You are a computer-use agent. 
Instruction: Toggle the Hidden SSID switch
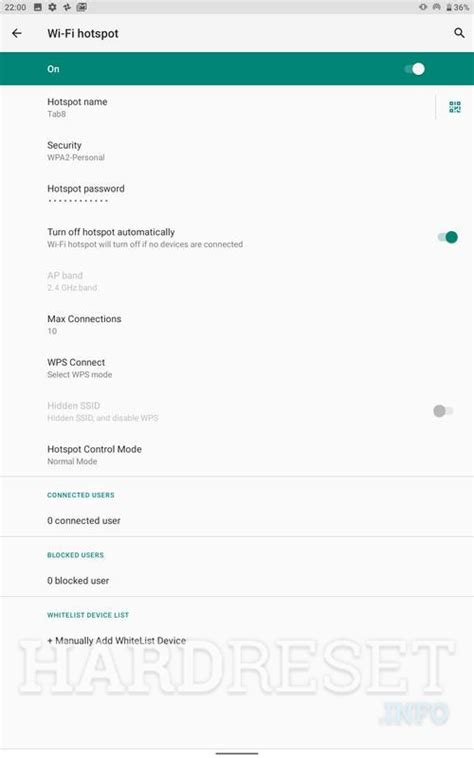tap(443, 411)
